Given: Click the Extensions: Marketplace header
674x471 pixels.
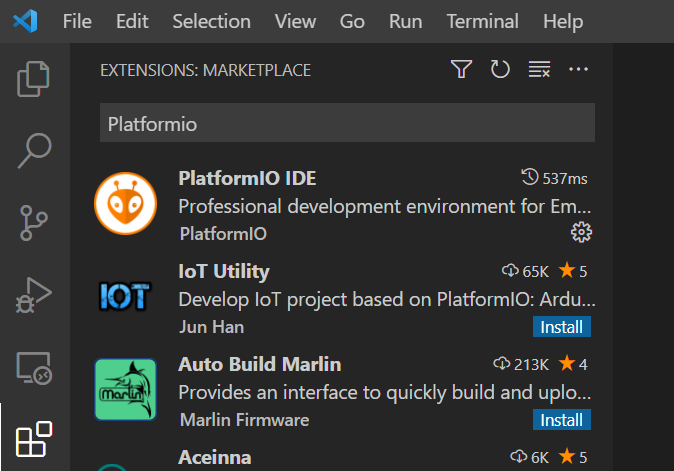Looking at the screenshot, I should pos(205,70).
